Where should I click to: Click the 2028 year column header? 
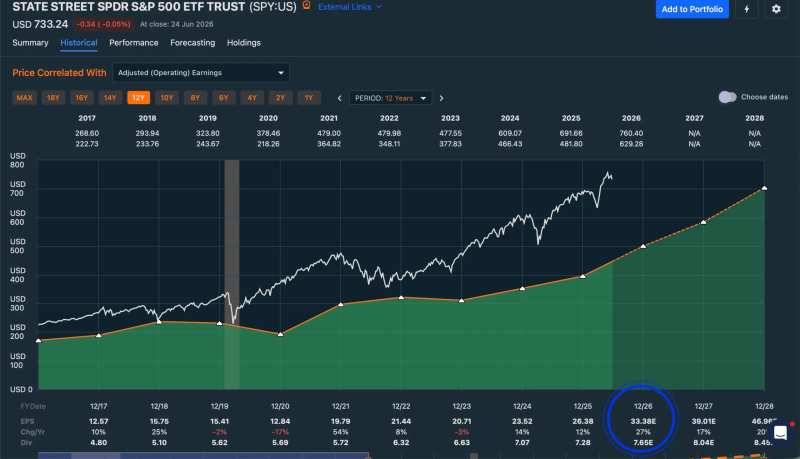[x=755, y=118]
